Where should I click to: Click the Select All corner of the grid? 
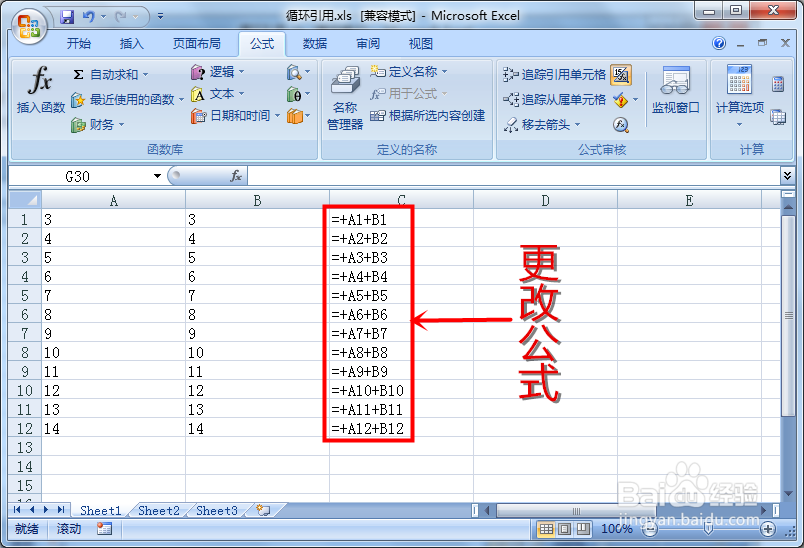[x=25, y=200]
